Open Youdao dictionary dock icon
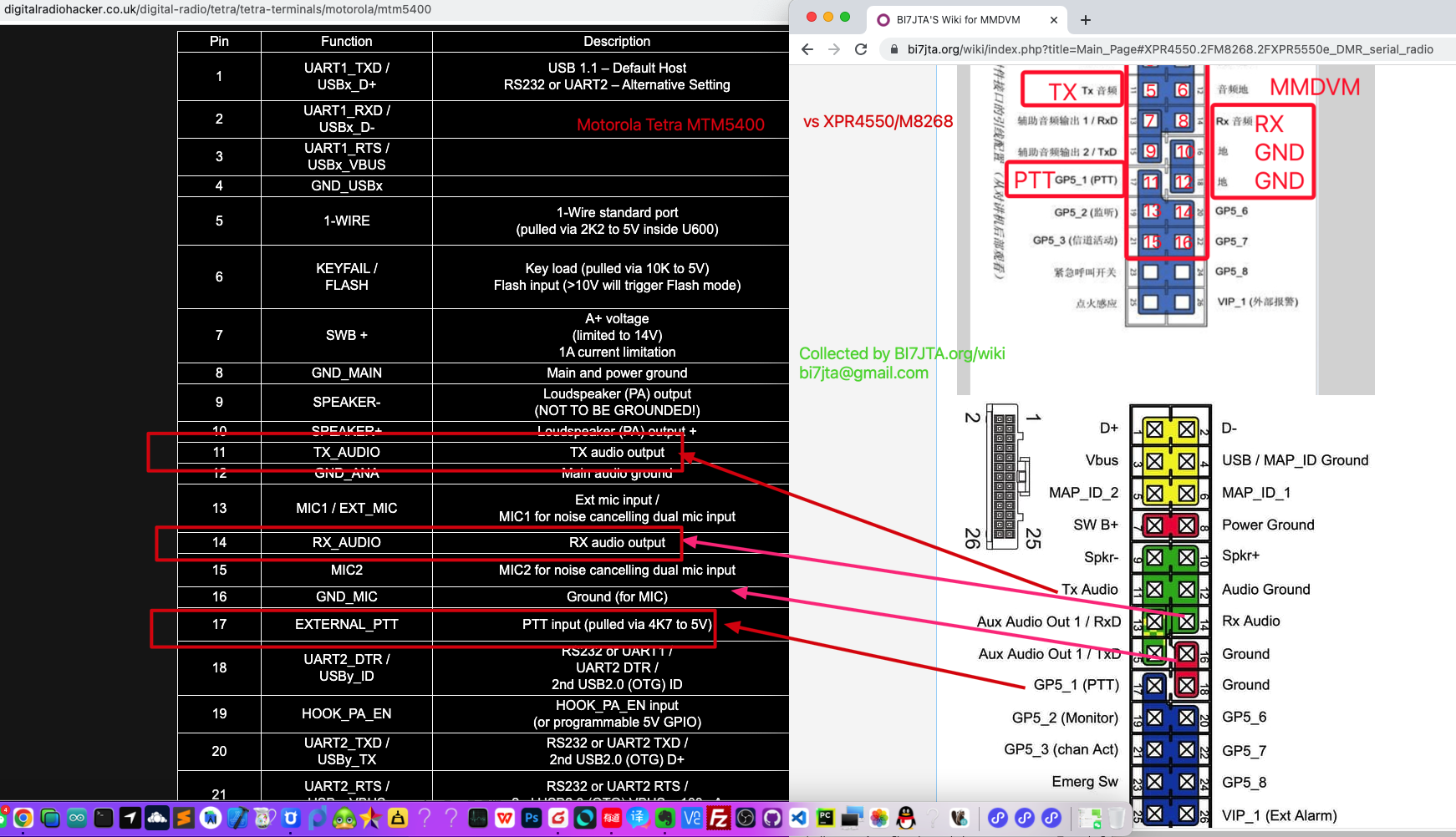The image size is (1456, 837). pyautogui.click(x=612, y=818)
